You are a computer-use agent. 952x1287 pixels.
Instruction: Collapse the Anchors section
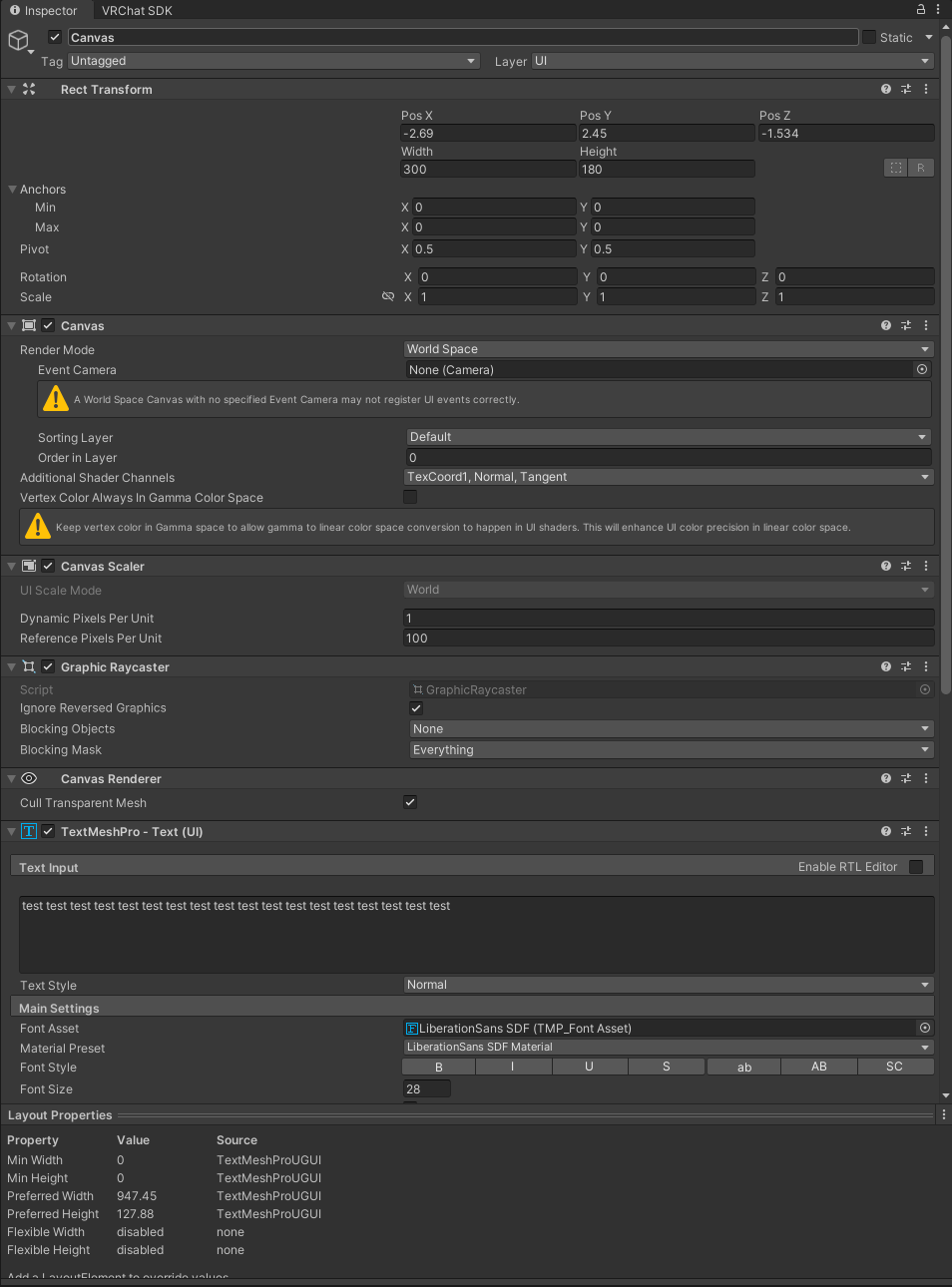tap(13, 190)
